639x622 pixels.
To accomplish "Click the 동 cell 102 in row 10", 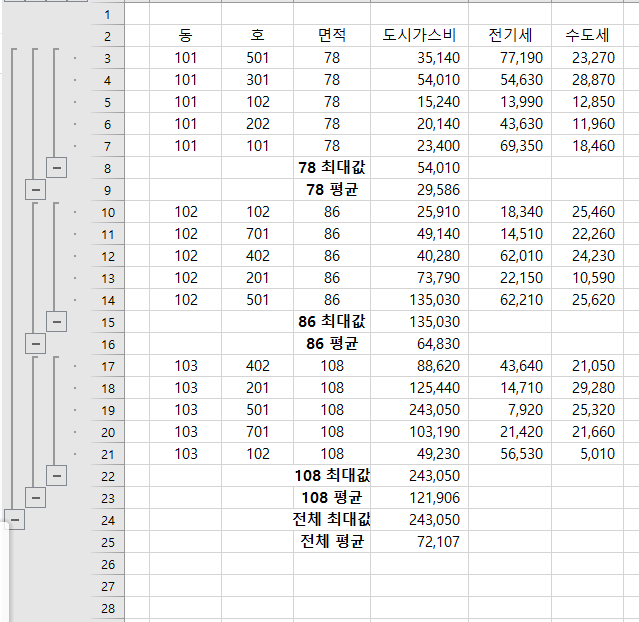I will [x=185, y=212].
